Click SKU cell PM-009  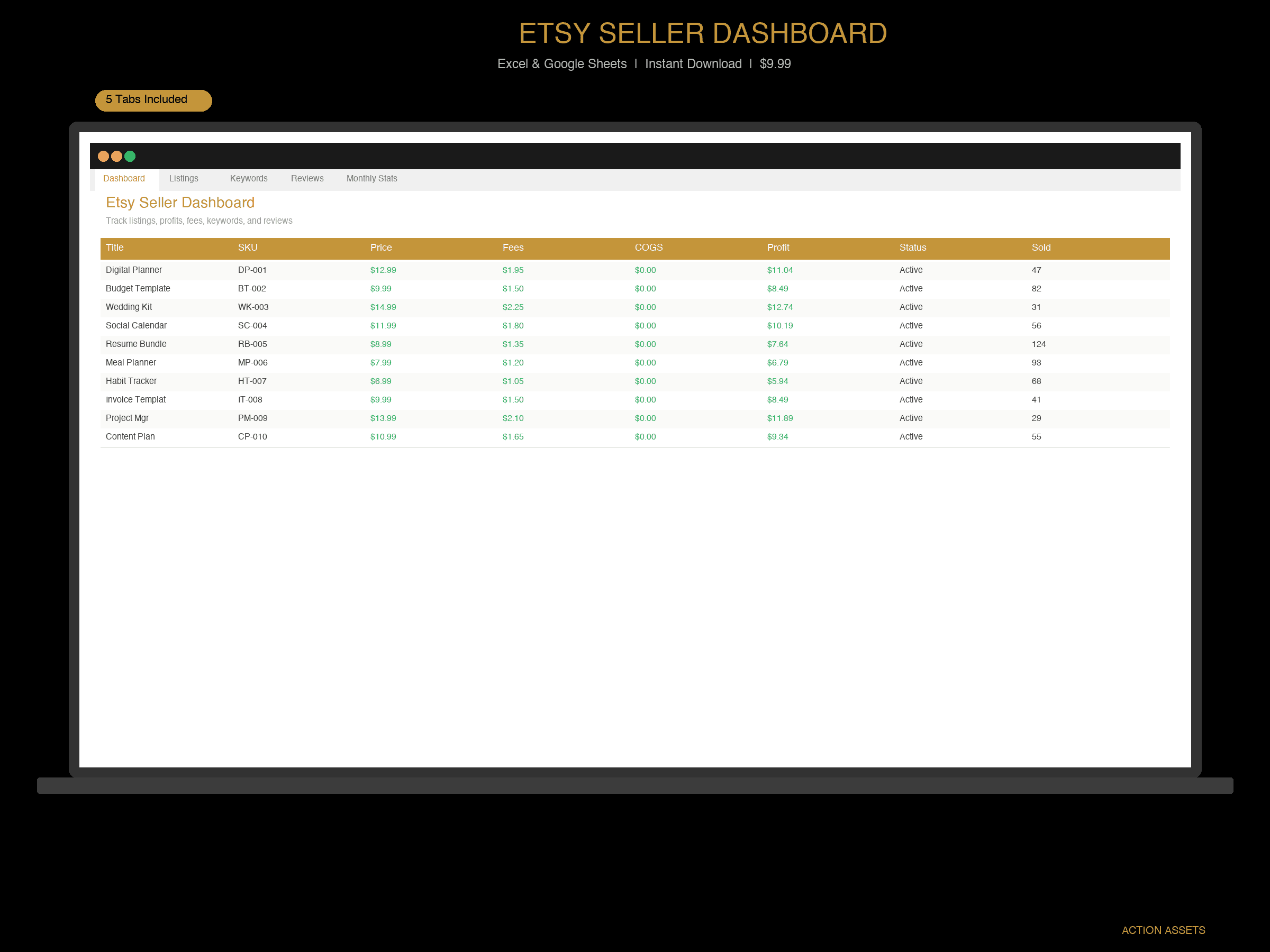[252, 418]
